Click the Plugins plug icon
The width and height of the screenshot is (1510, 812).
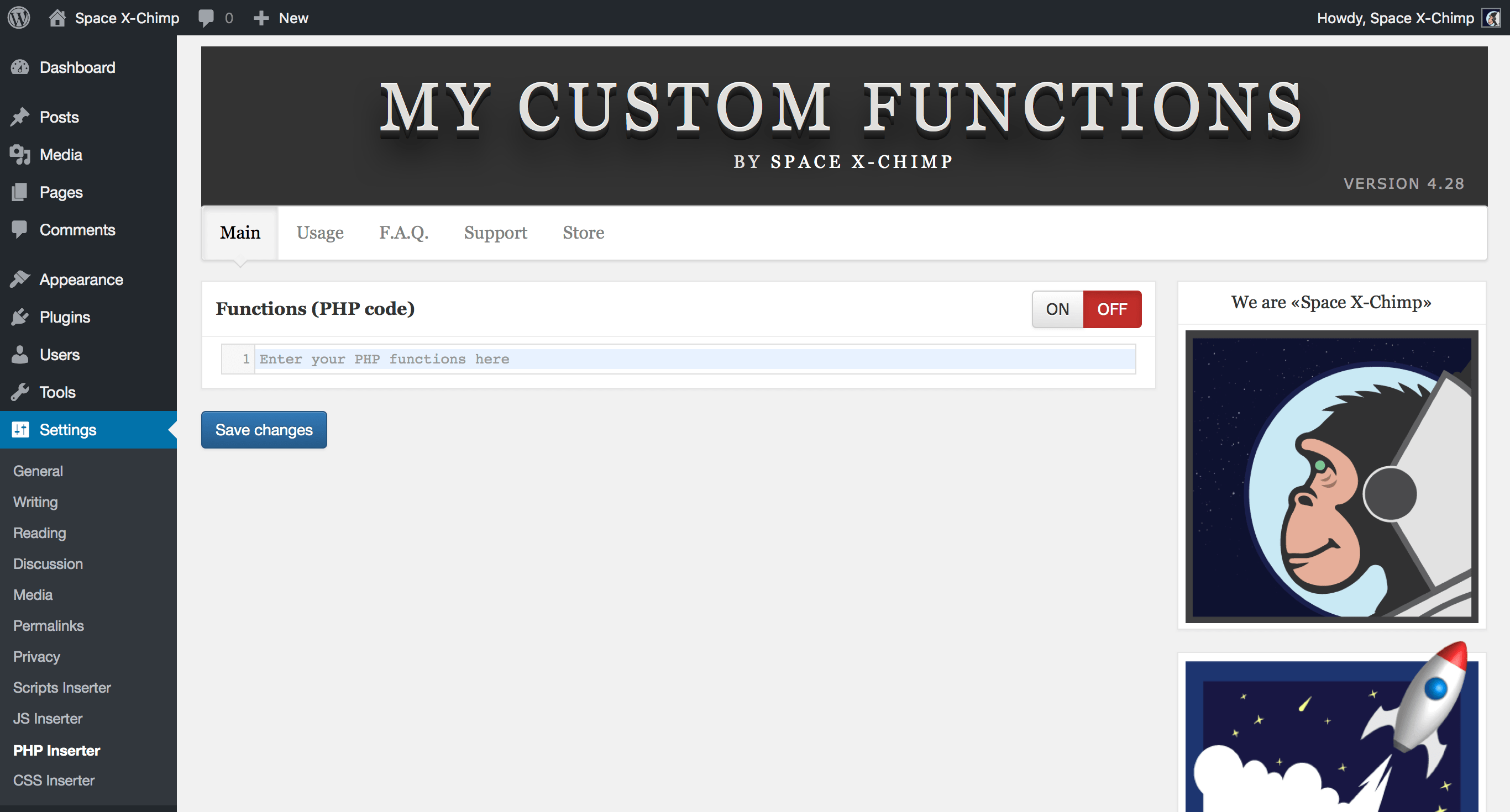pyautogui.click(x=20, y=317)
